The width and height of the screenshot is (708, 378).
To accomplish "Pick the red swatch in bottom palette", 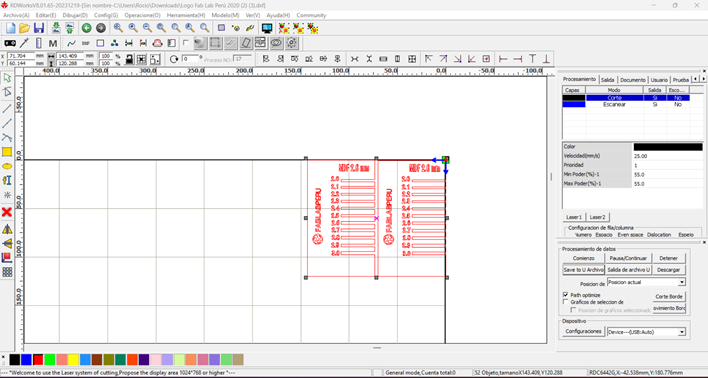I will (38, 359).
